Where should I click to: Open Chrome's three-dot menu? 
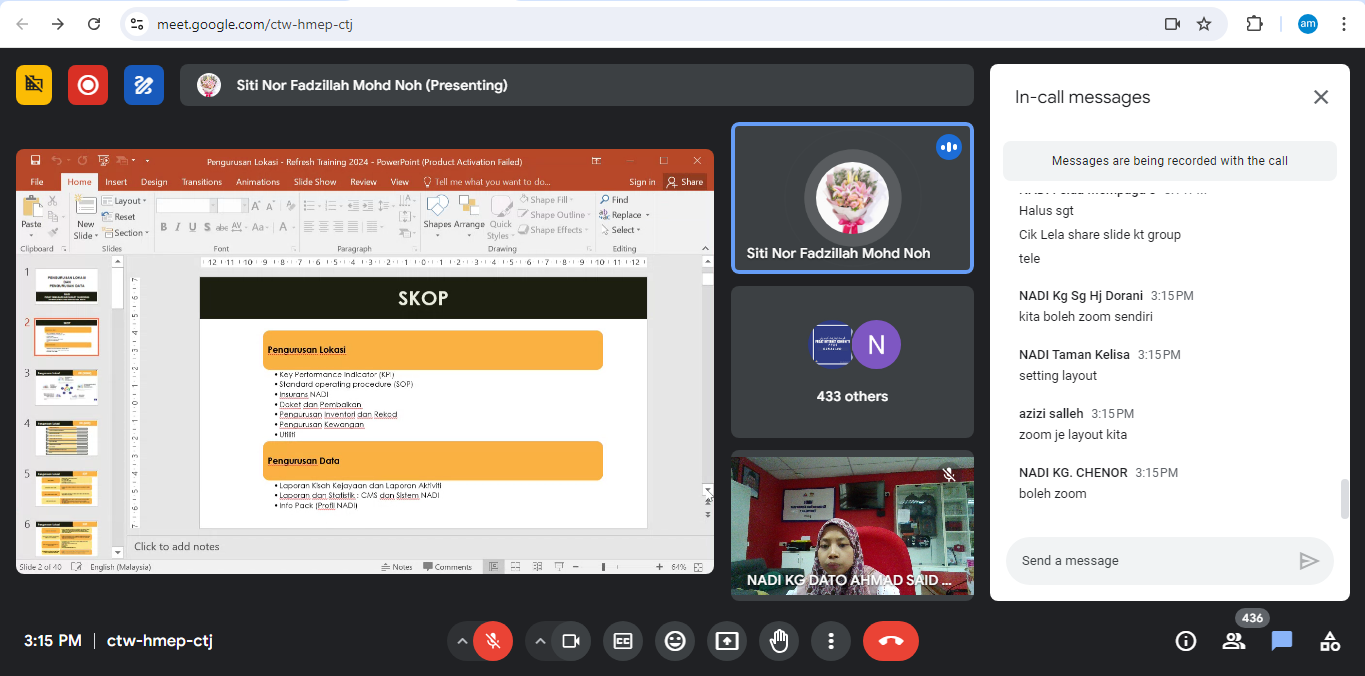(x=1343, y=24)
